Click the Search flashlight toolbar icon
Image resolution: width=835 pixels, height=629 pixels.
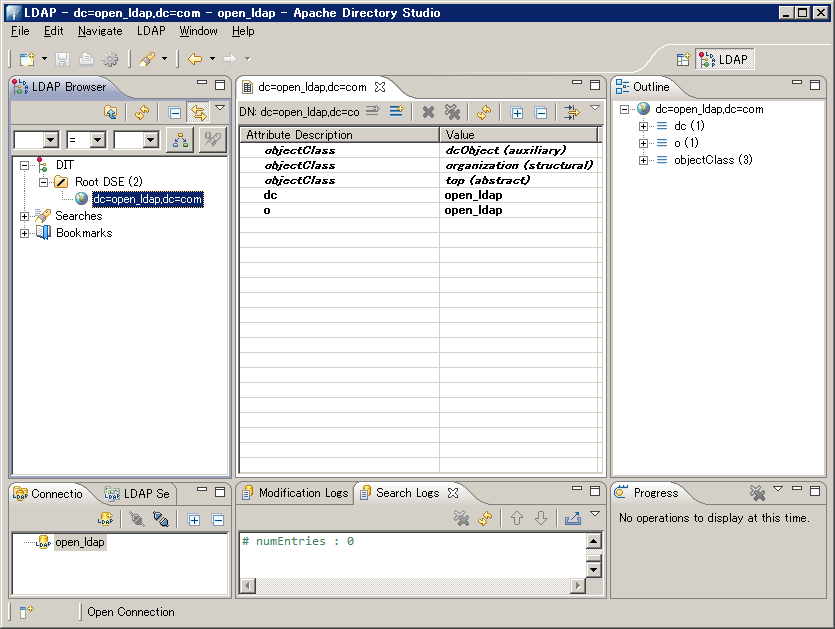pyautogui.click(x=147, y=59)
